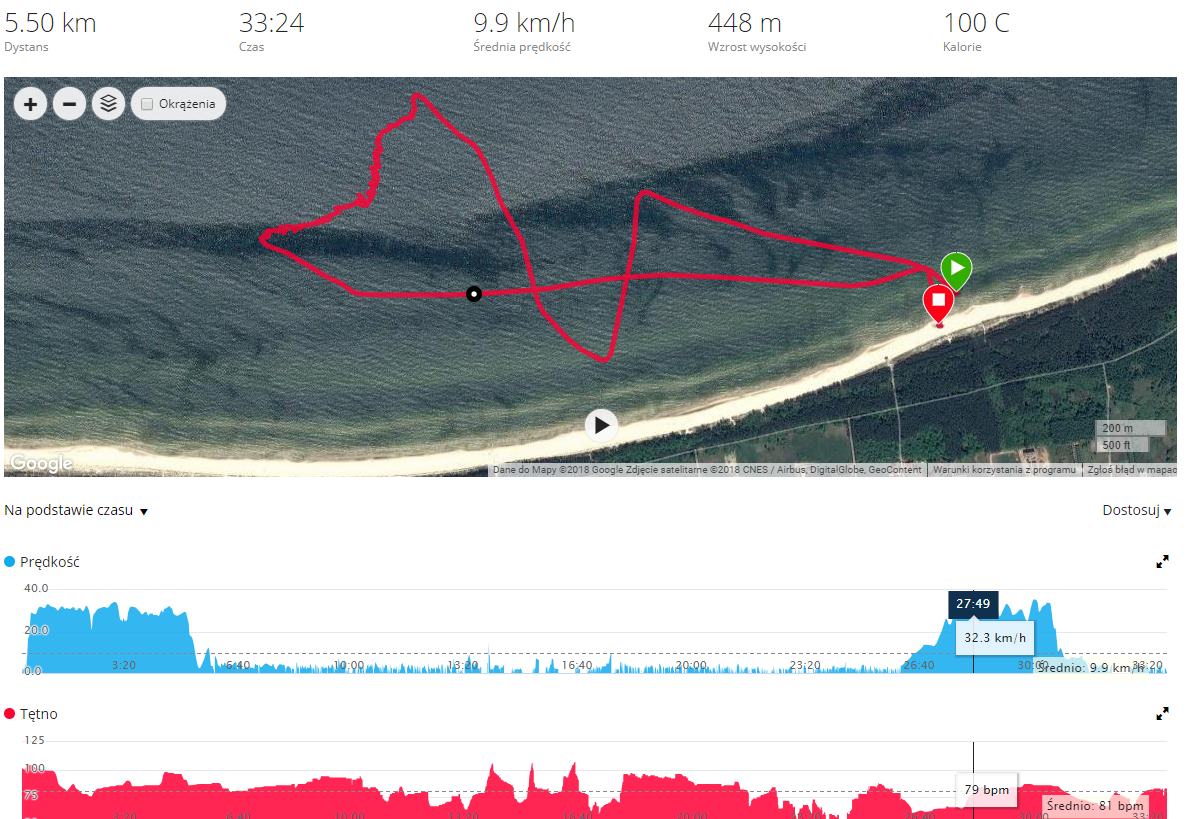Expand the Prędkość chart to fullscreen
The width and height of the screenshot is (1199, 819).
tap(1162, 562)
